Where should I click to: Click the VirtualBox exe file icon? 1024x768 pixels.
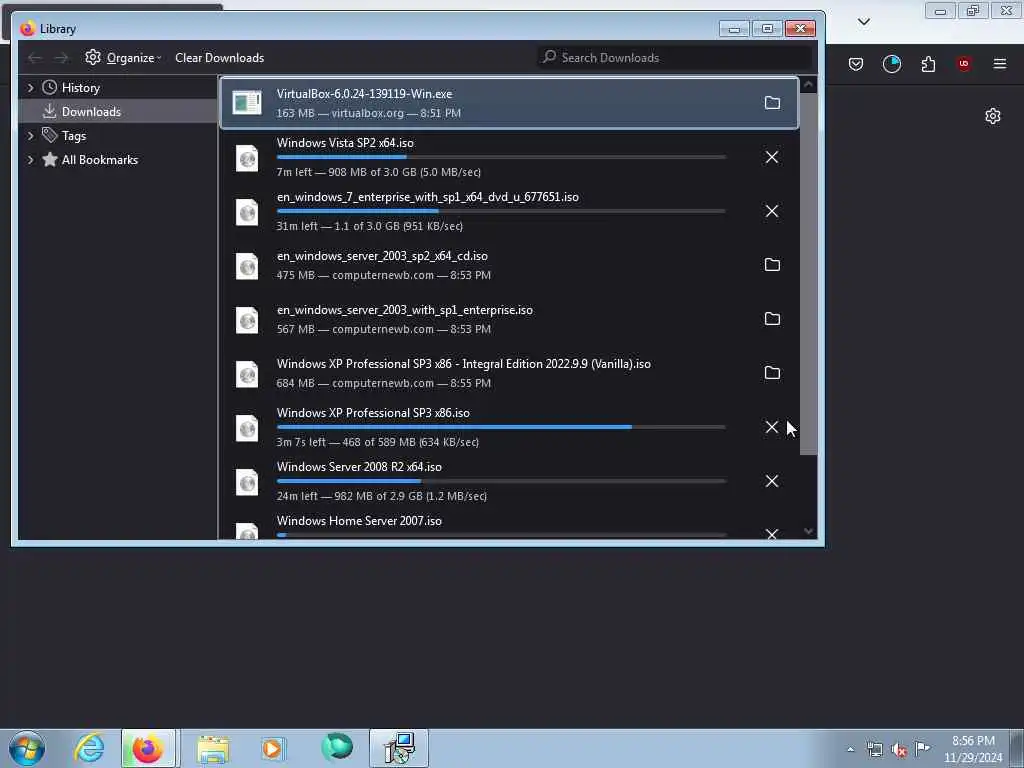pos(247,103)
